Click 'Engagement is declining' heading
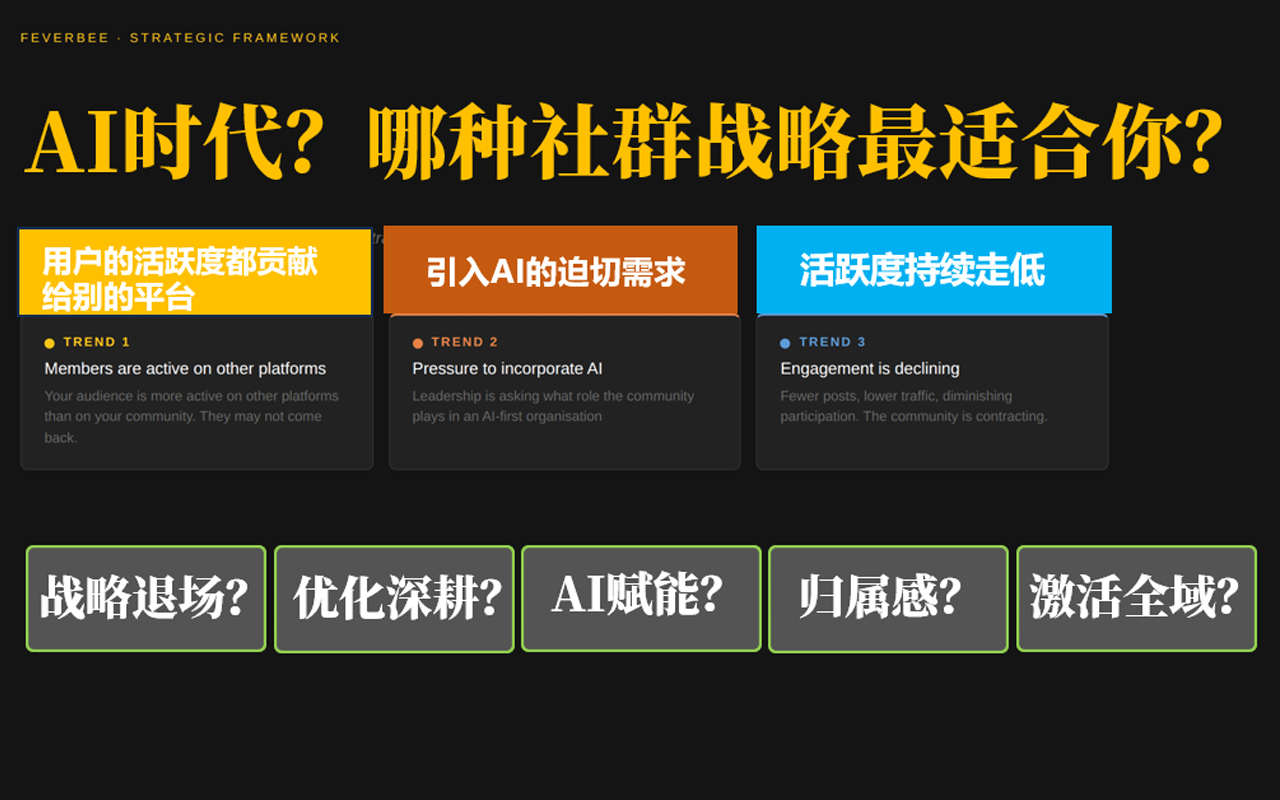This screenshot has width=1280, height=800. pos(870,369)
